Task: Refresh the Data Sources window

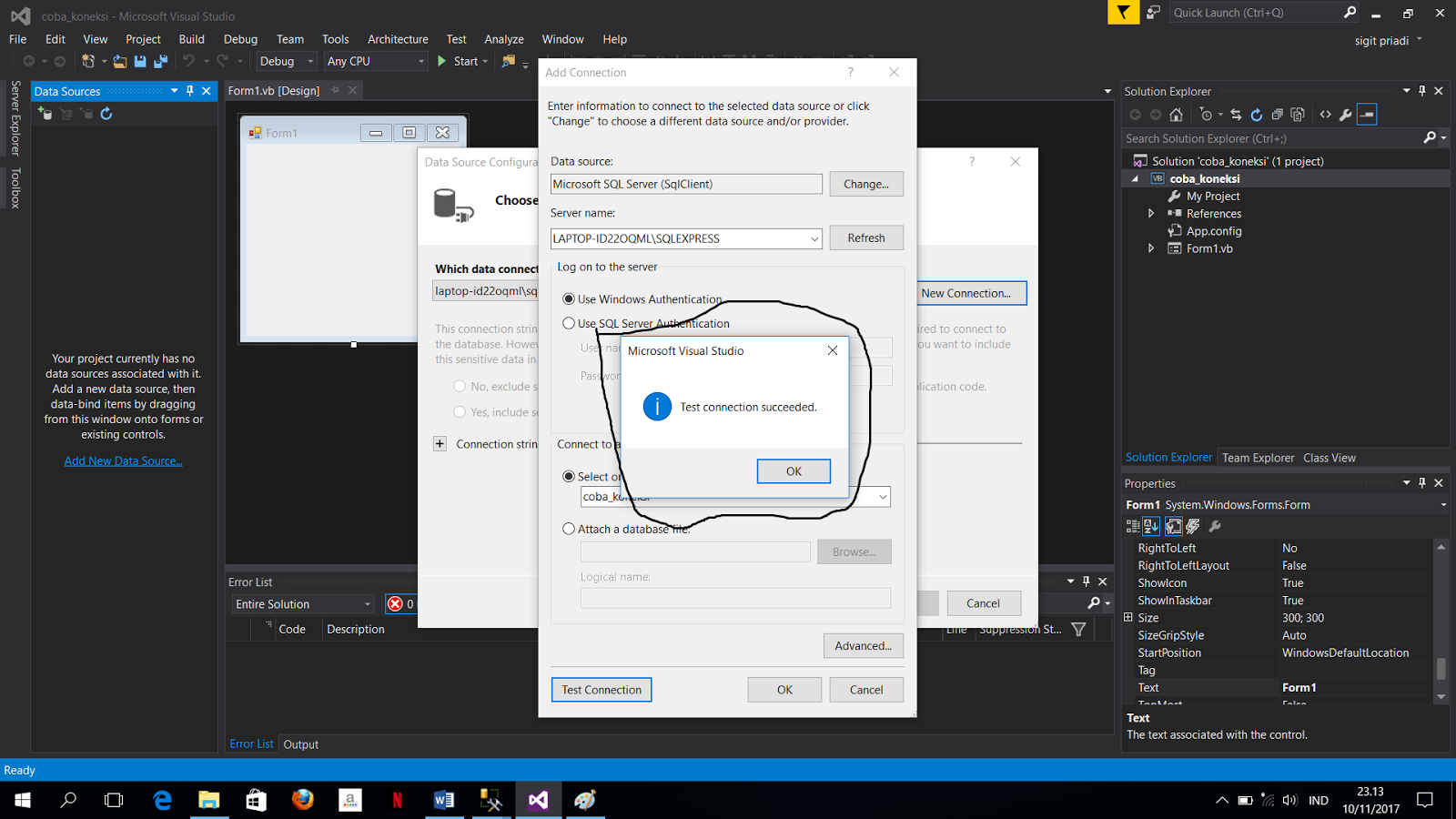Action: tap(106, 114)
